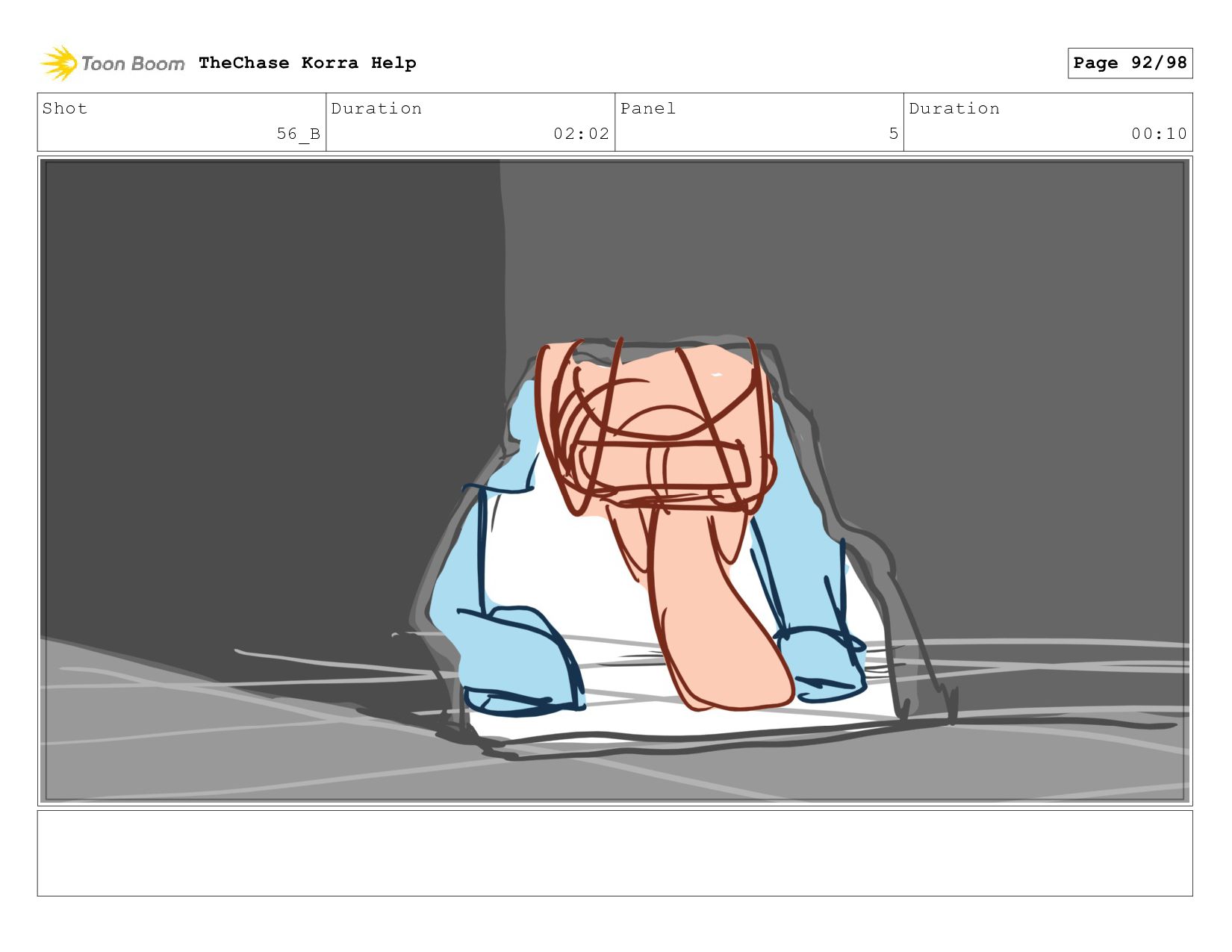Select the shot number '56_B'
Screen dimensions: 1232x952
pos(299,134)
